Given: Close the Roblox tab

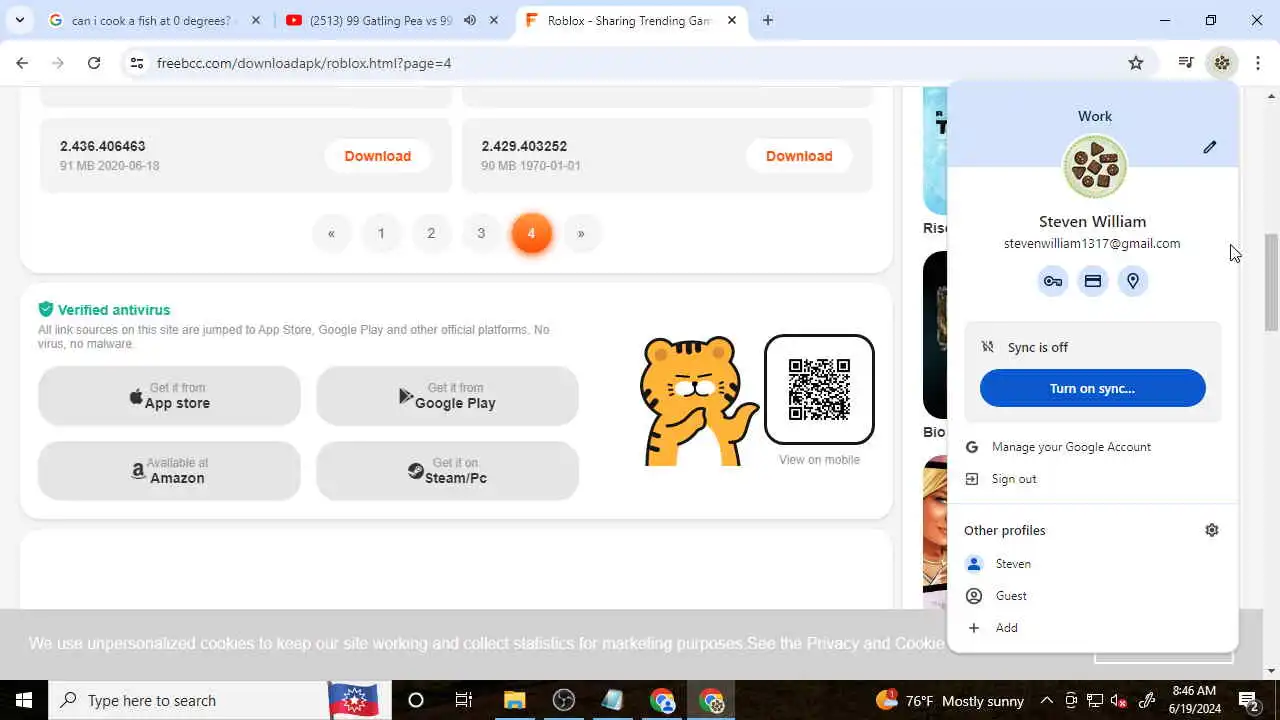Looking at the screenshot, I should click(732, 20).
